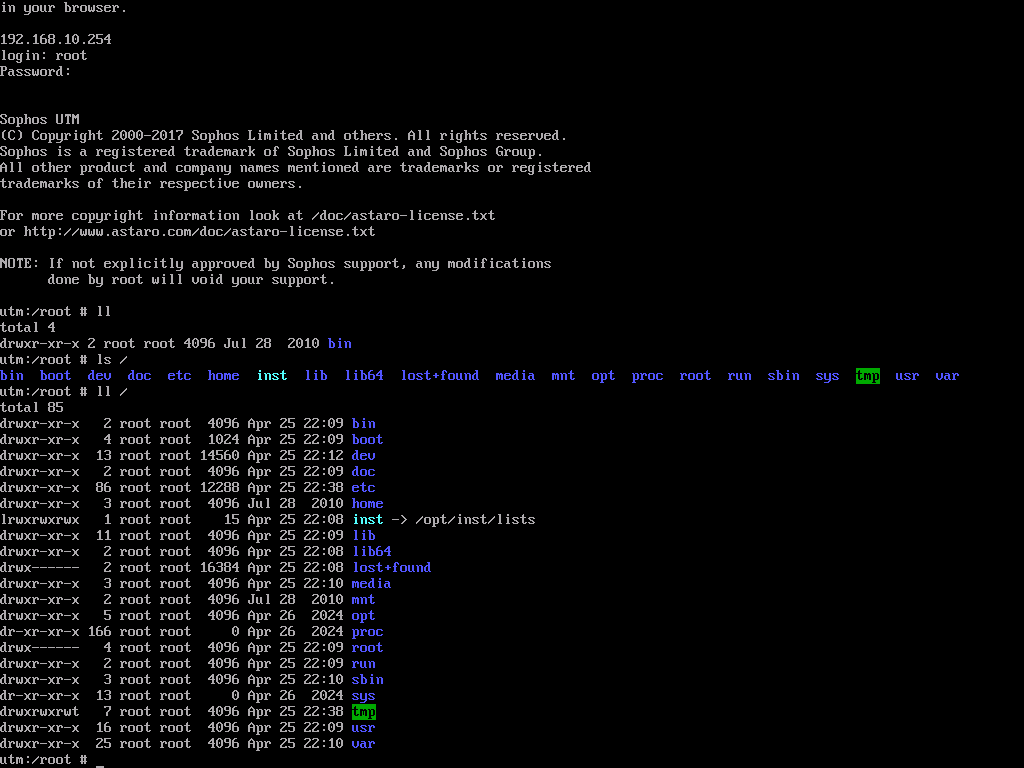Click 'run' in the one-line ls output
Image resolution: width=1024 pixels, height=768 pixels.
click(x=739, y=376)
